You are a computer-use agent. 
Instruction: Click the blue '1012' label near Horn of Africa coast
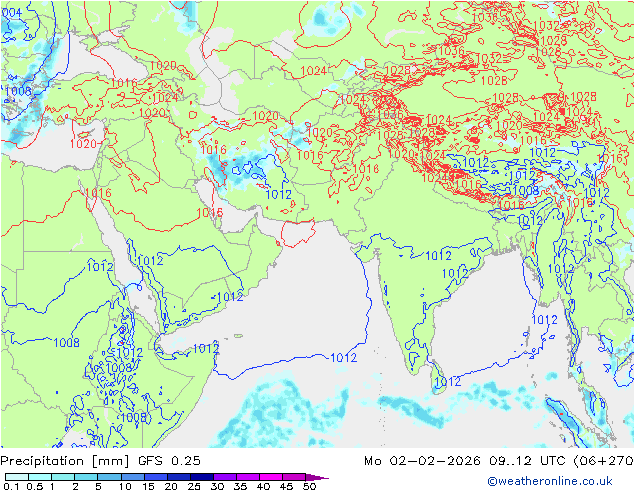[x=206, y=348]
